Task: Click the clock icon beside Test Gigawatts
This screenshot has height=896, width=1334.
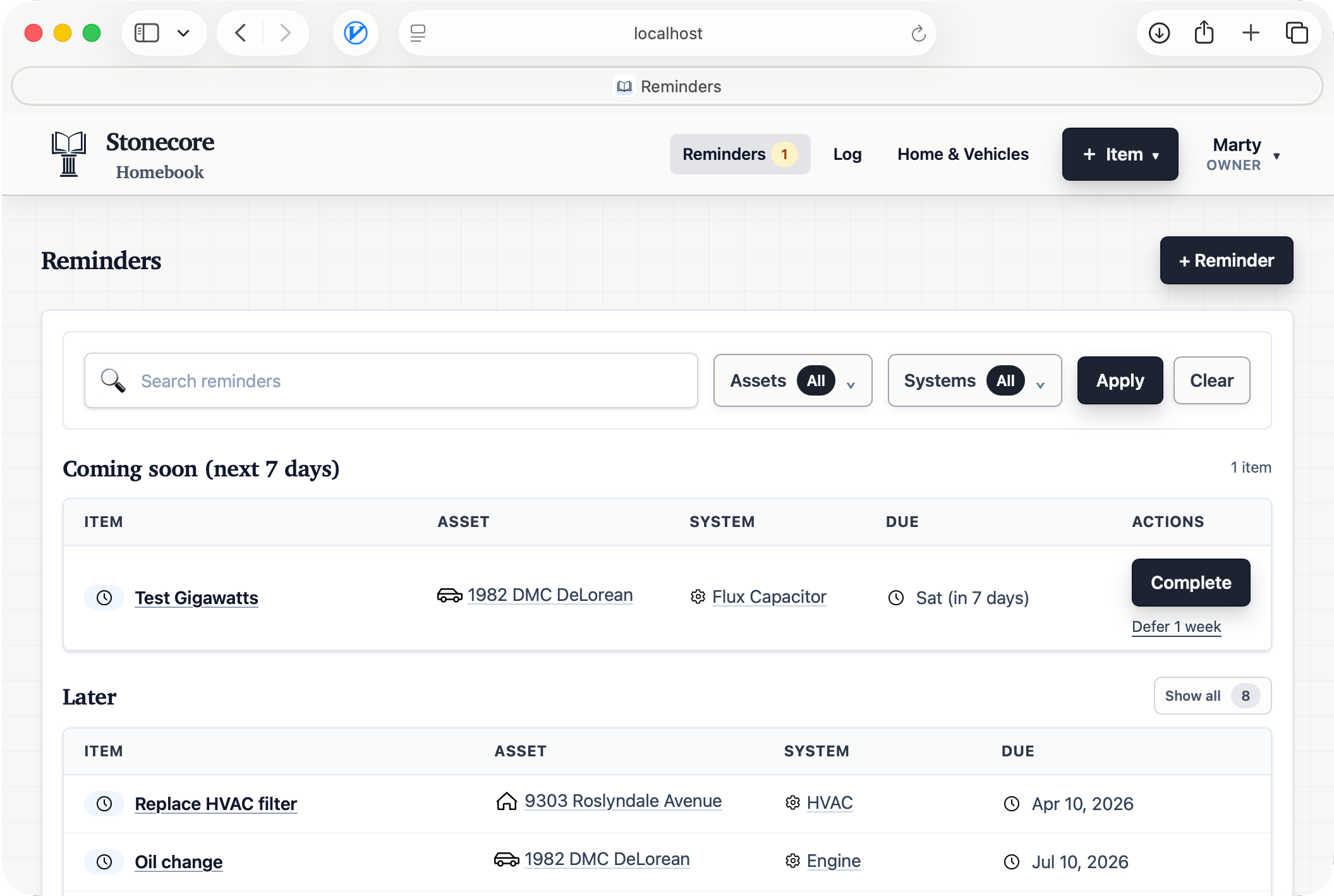Action: pos(104,598)
